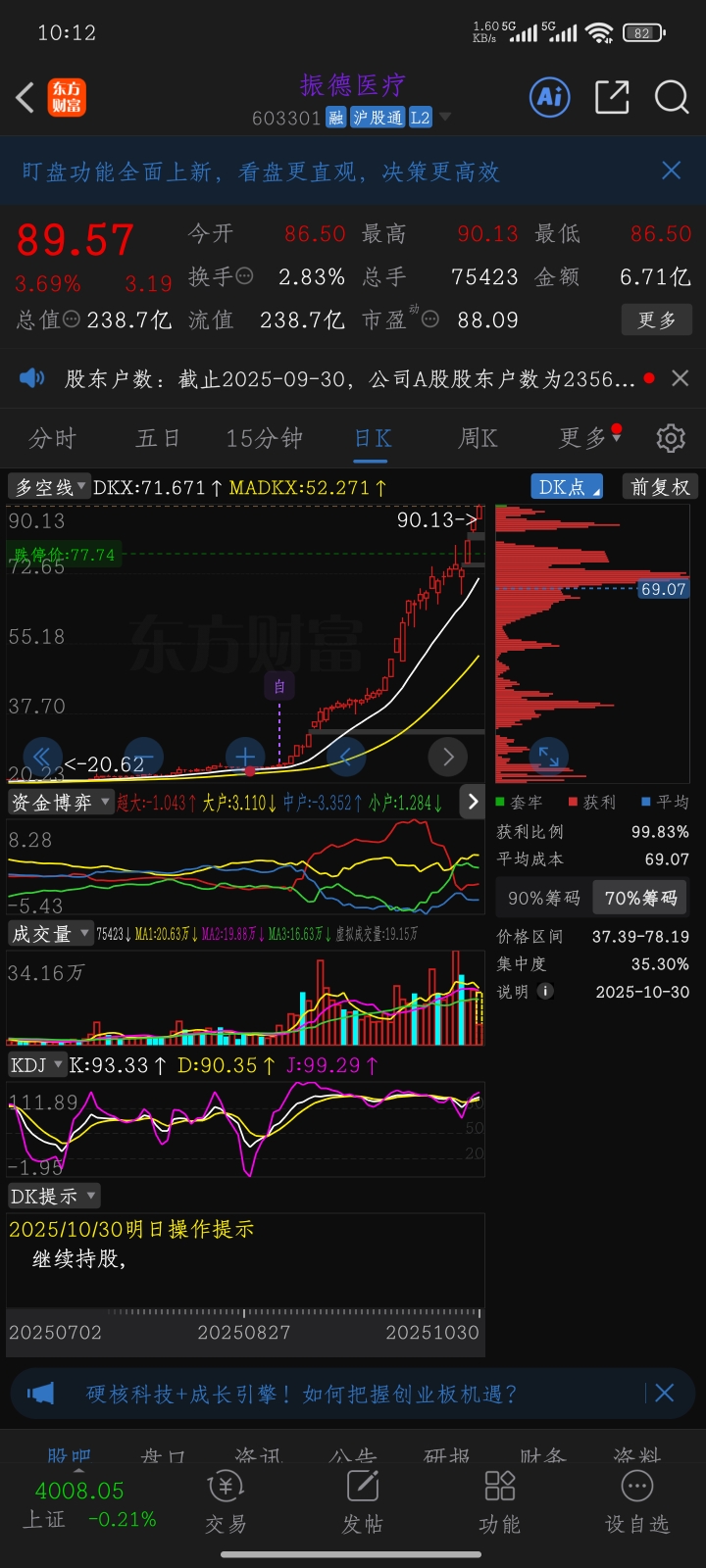Open the 成交量 indicator dropdown
The image size is (706, 1568).
pyautogui.click(x=50, y=934)
